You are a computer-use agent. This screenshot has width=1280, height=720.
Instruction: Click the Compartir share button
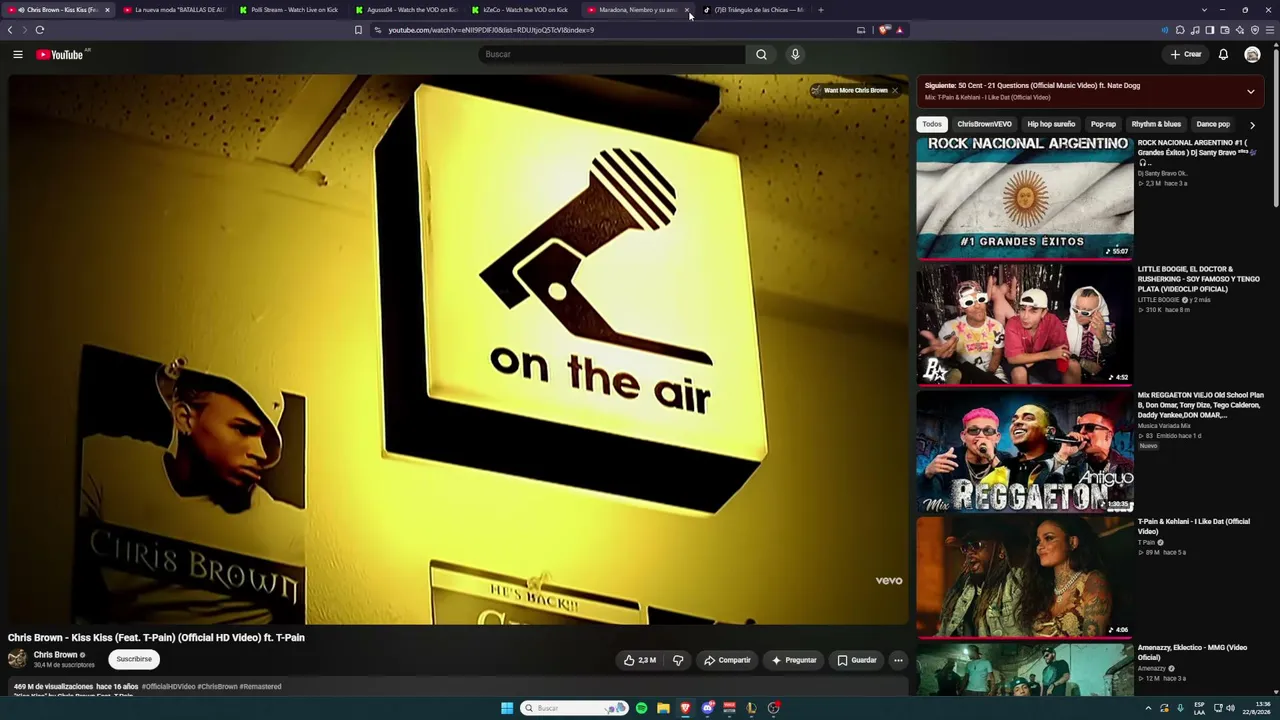(x=727, y=660)
